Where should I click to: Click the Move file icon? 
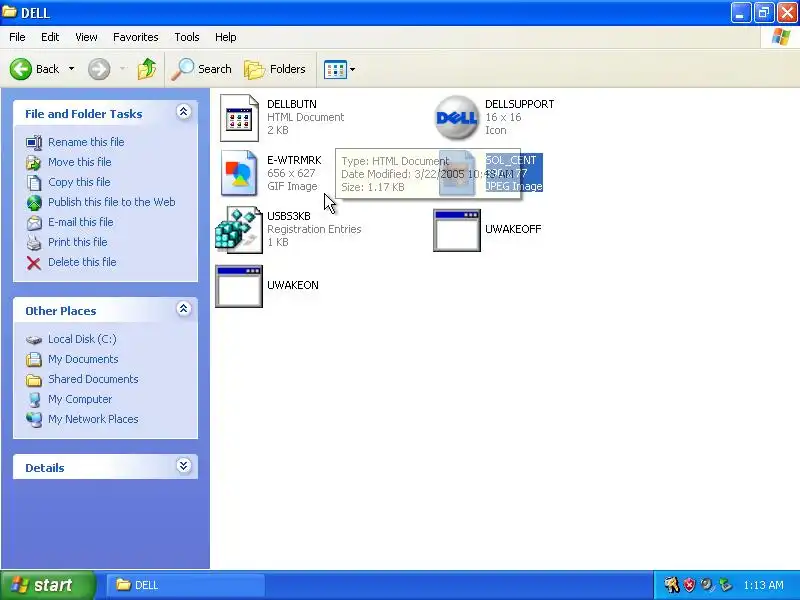(34, 163)
